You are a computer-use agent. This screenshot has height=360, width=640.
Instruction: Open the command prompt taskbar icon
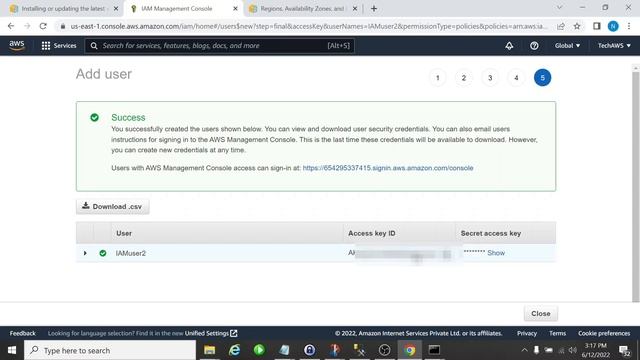pyautogui.click(x=434, y=350)
